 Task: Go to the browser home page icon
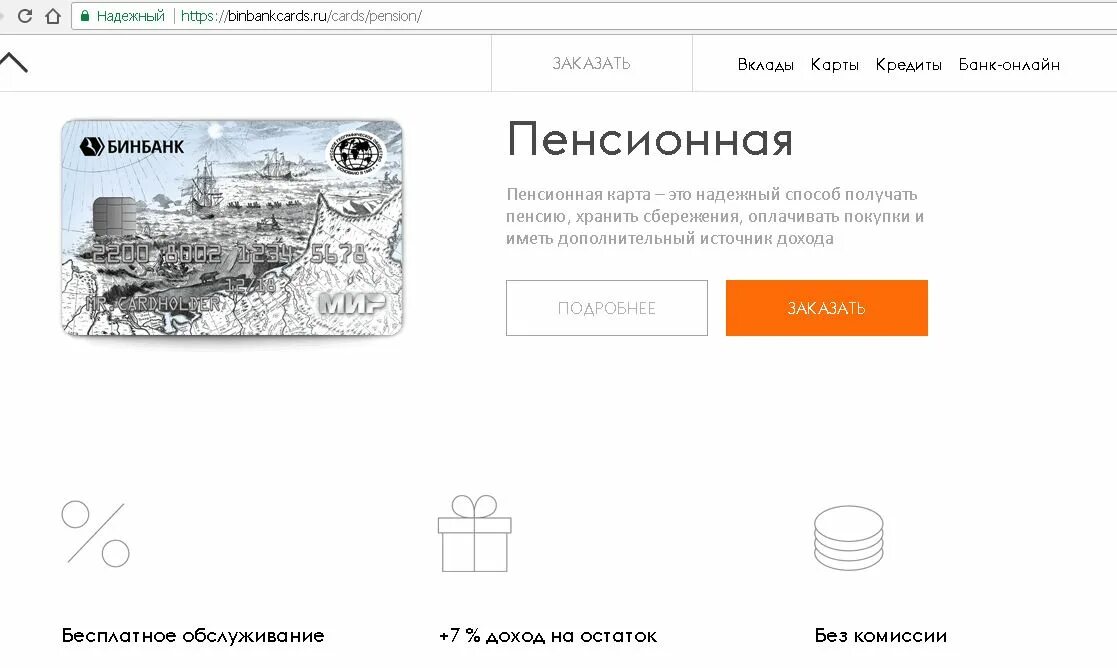(53, 16)
